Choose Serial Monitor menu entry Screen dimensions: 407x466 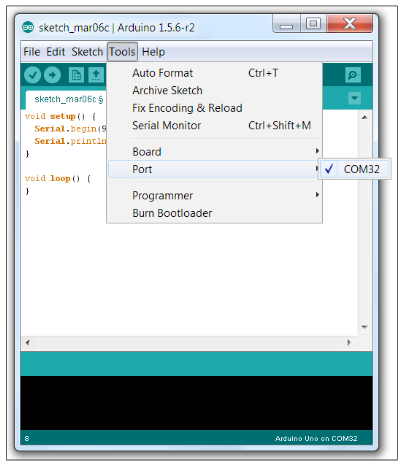(214, 125)
